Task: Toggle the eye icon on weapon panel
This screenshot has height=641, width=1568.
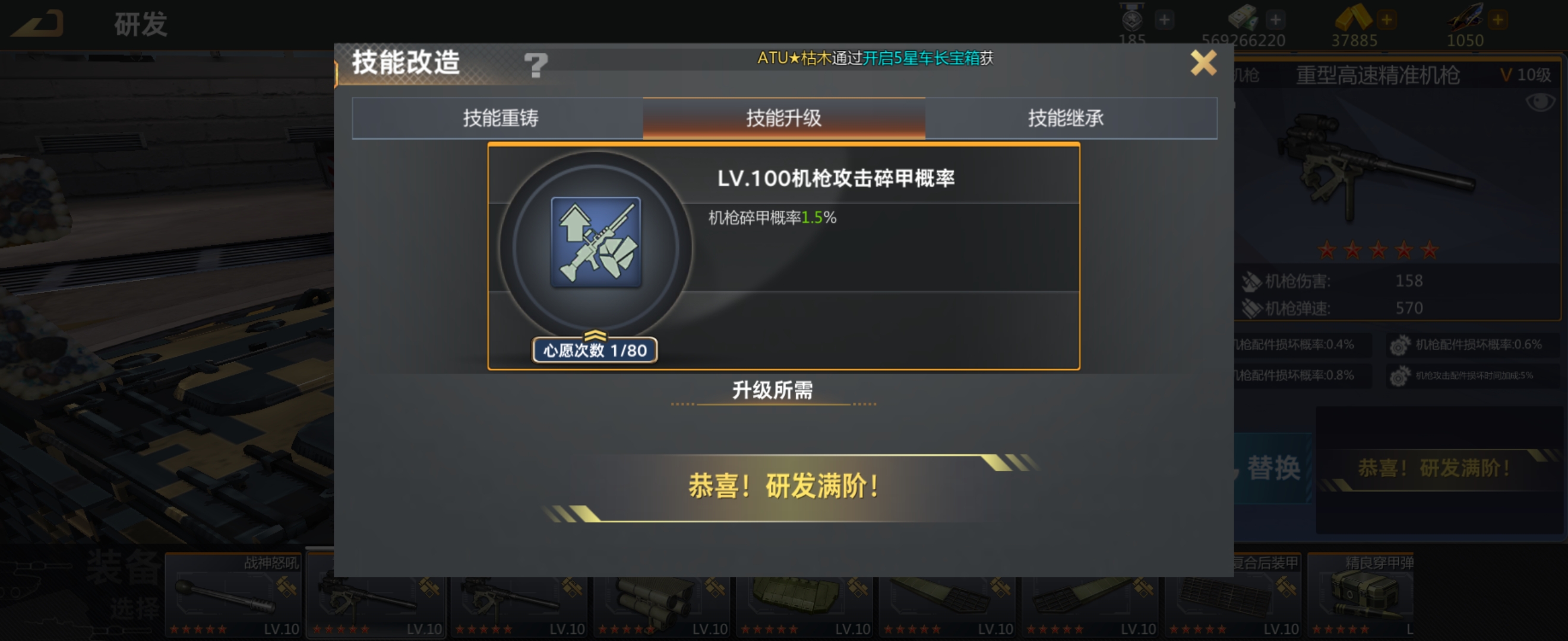Action: pyautogui.click(x=1540, y=102)
